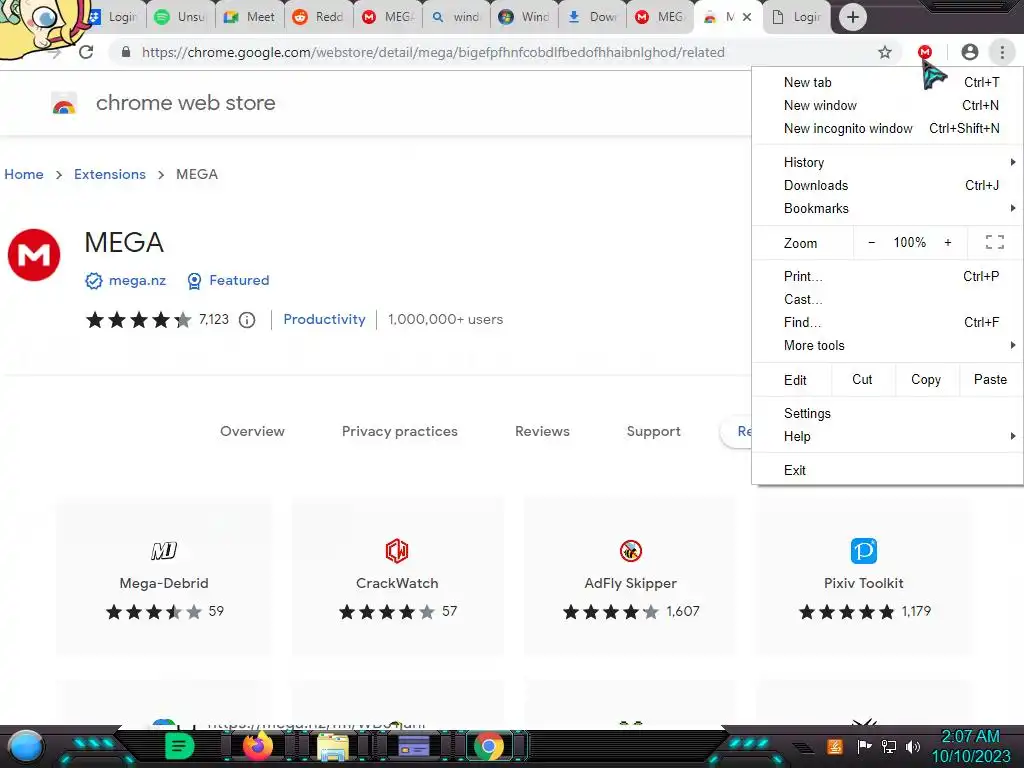Select New tab from the Chrome menu
1024x768 pixels.
point(888,82)
